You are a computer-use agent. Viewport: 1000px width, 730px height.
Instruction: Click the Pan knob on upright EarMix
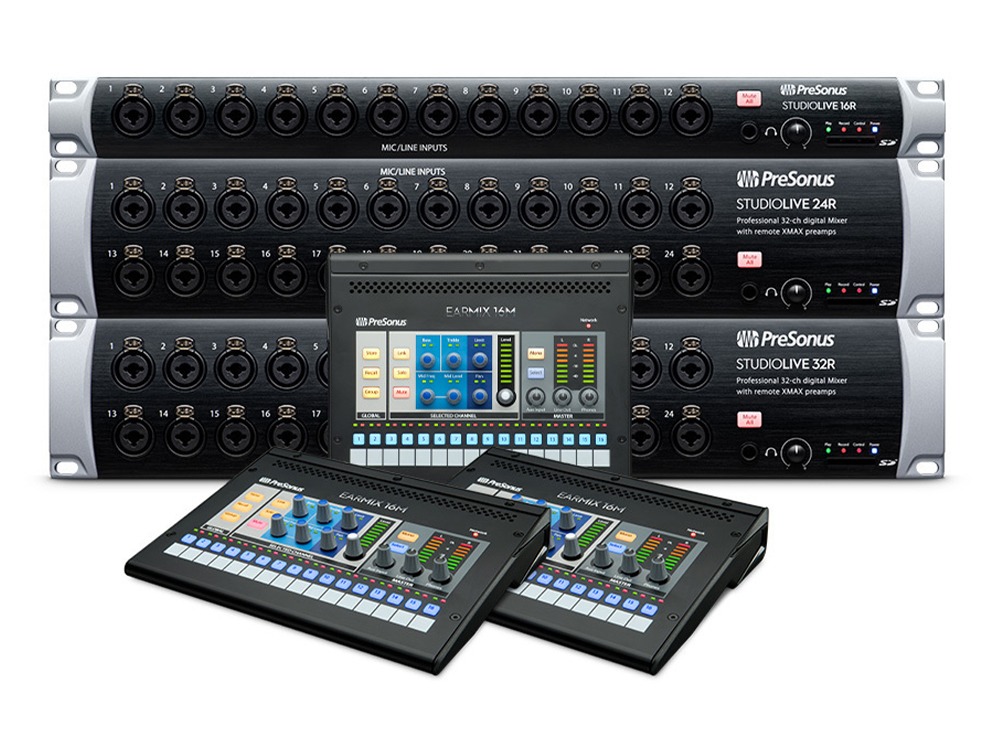click(x=480, y=397)
